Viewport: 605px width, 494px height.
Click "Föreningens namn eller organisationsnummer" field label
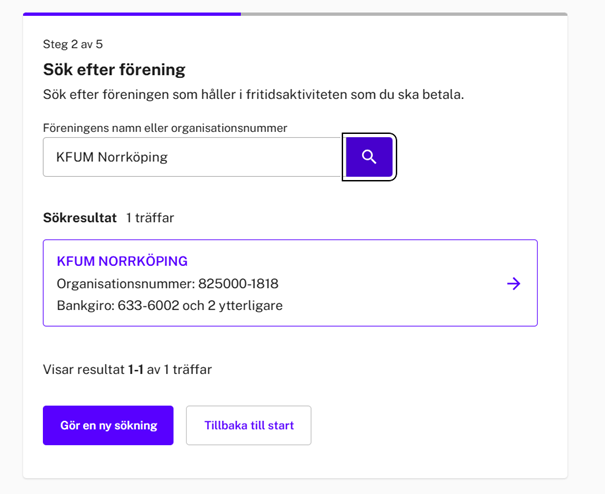tap(165, 128)
